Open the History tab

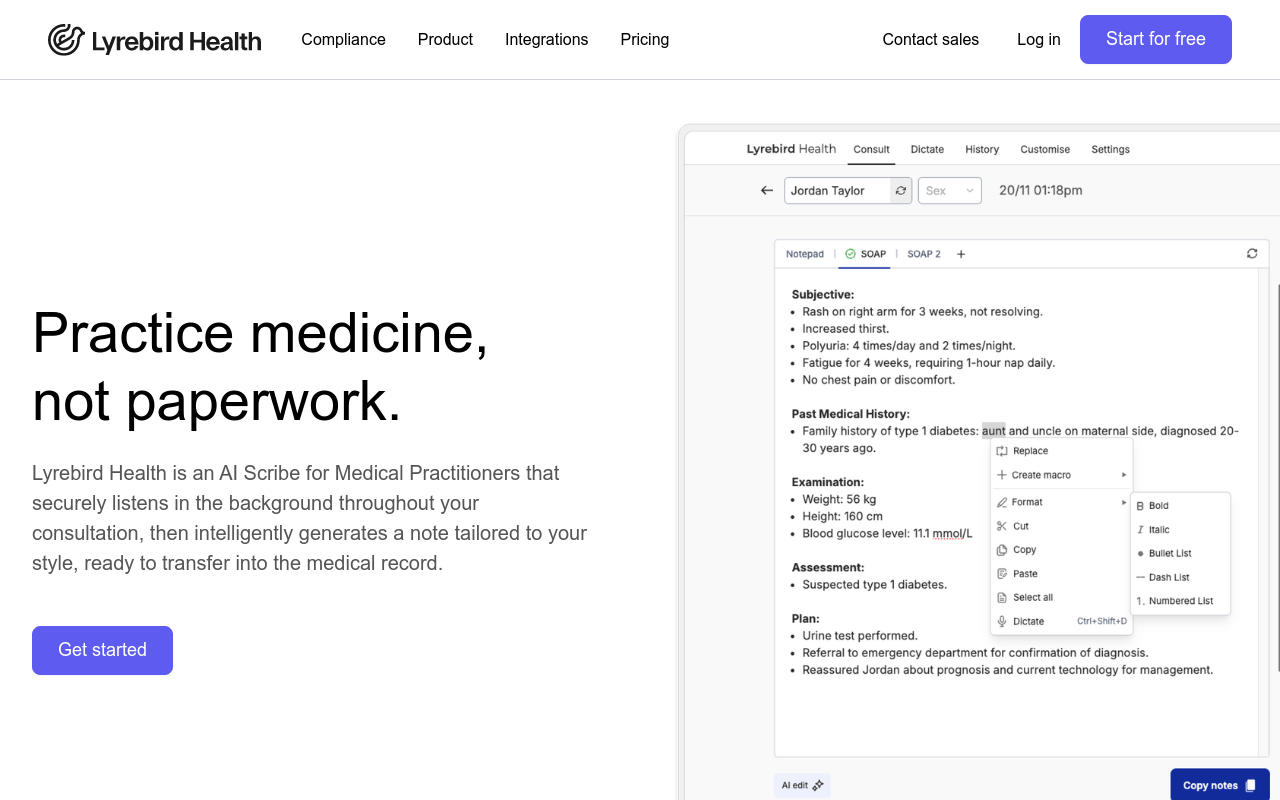pos(982,149)
